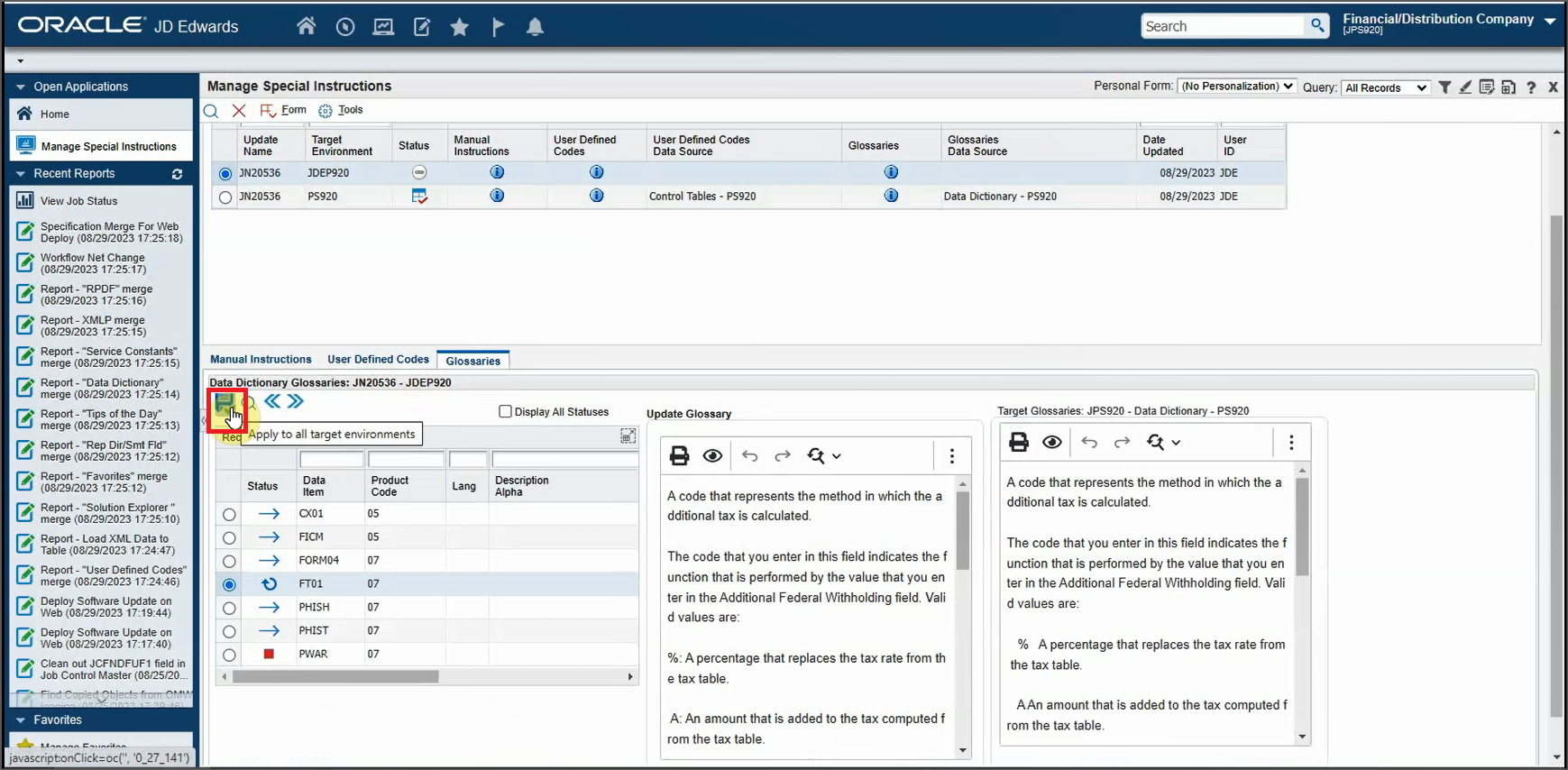Click Manual Instructions info icon for JDEP920
The height and width of the screenshot is (770, 1568).
(497, 172)
